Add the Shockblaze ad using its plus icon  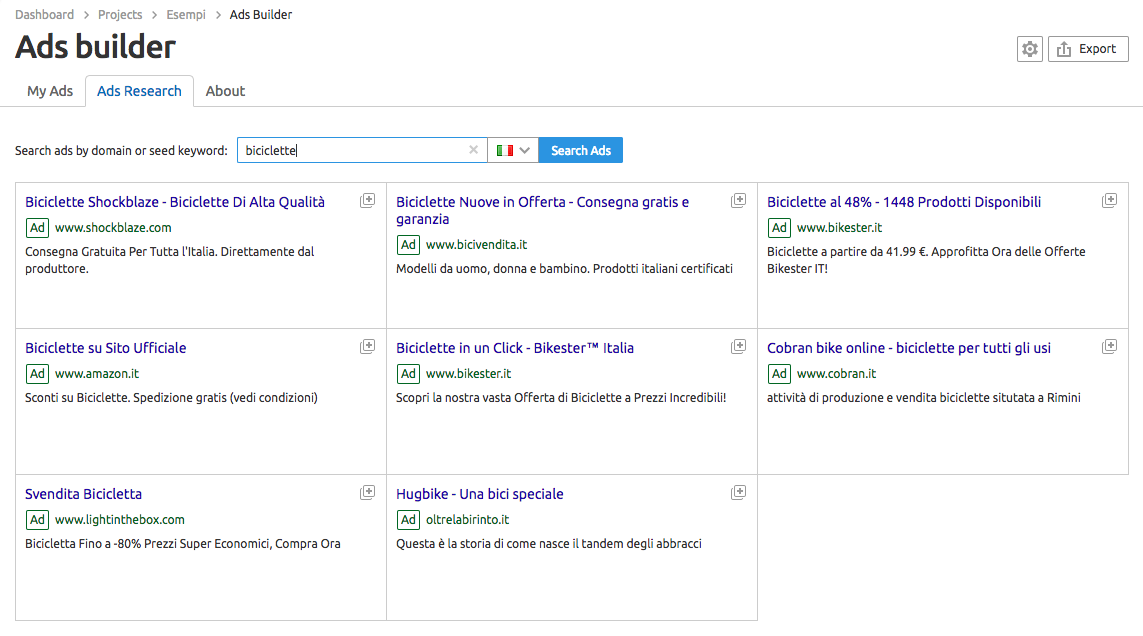(368, 199)
